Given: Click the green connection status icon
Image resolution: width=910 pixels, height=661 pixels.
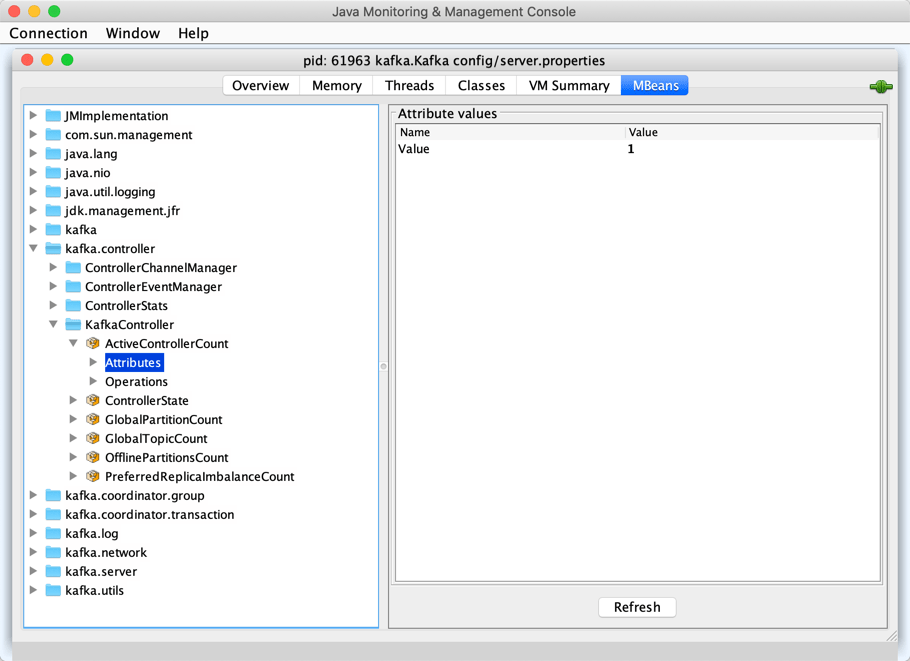Looking at the screenshot, I should coord(880,86).
